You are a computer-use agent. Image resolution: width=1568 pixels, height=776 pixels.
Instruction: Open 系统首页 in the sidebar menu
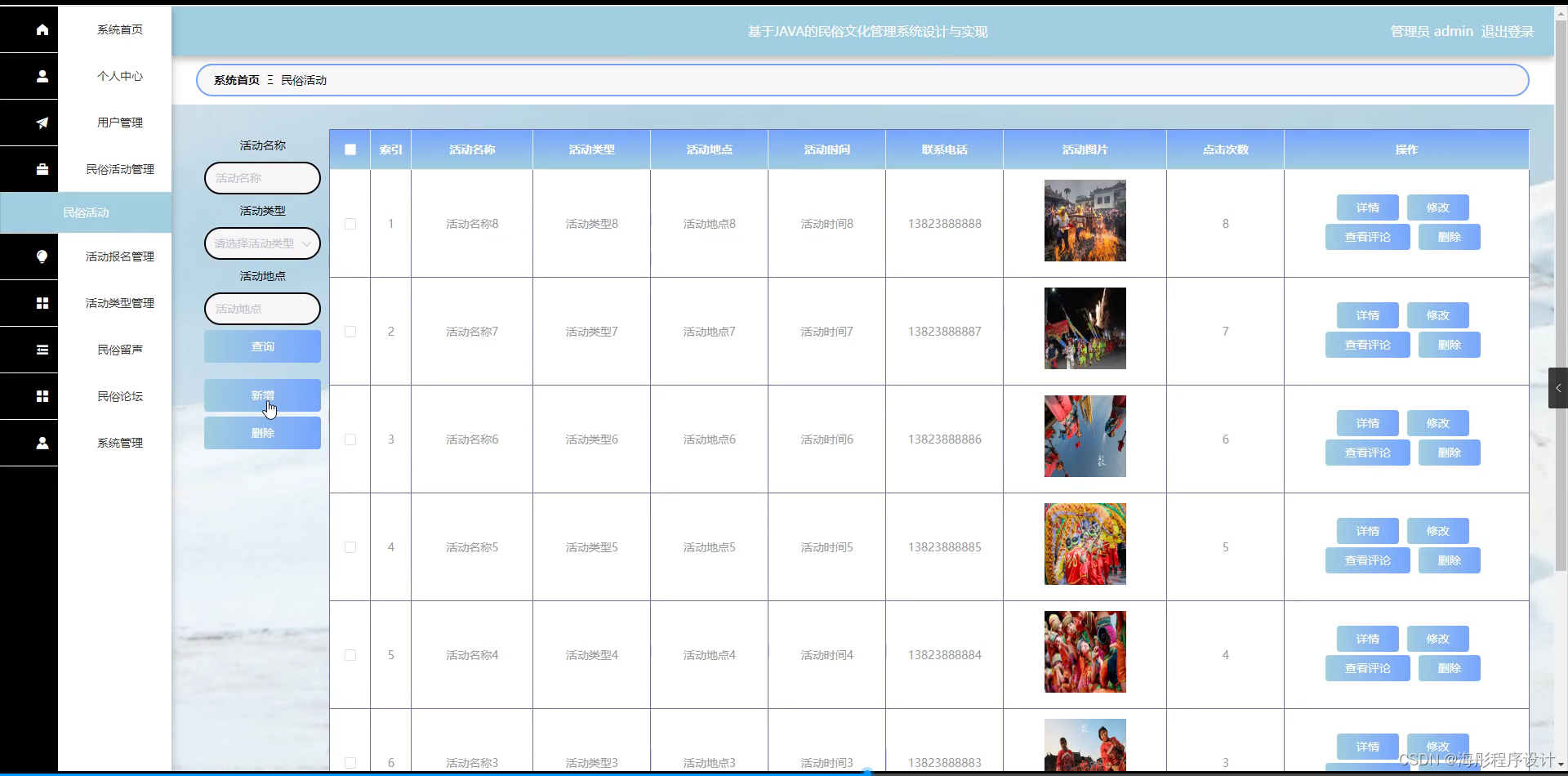[x=120, y=29]
